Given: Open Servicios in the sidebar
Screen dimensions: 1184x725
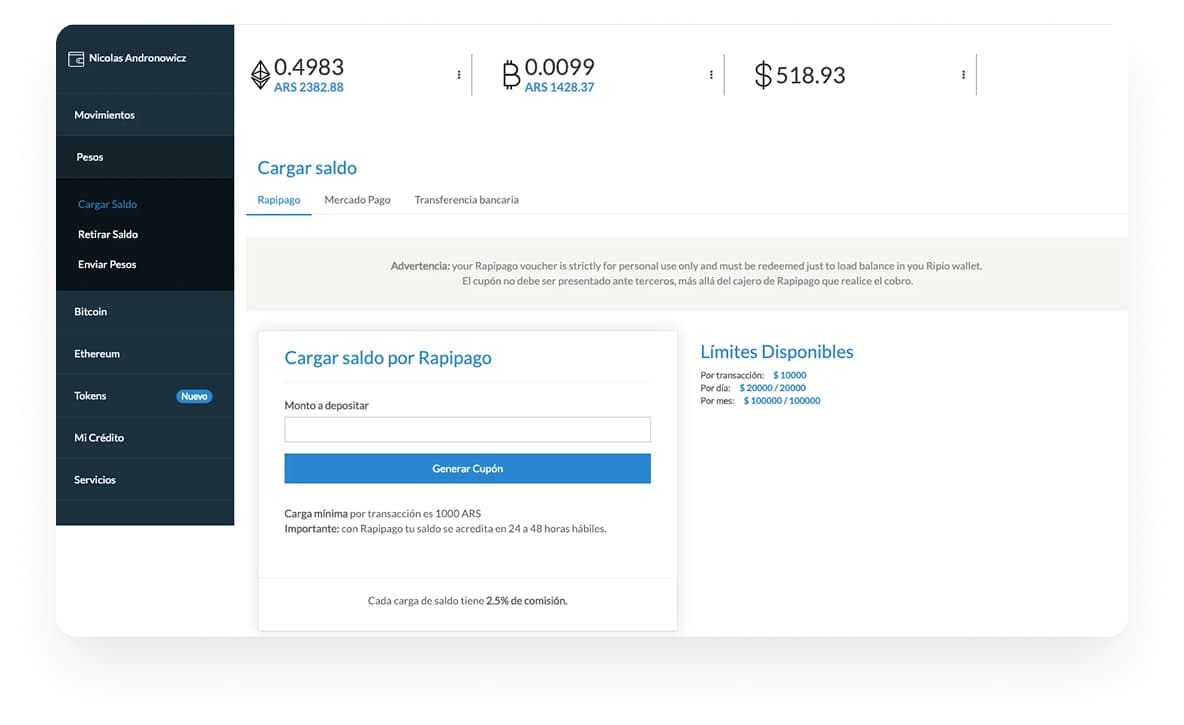Looking at the screenshot, I should (x=145, y=480).
